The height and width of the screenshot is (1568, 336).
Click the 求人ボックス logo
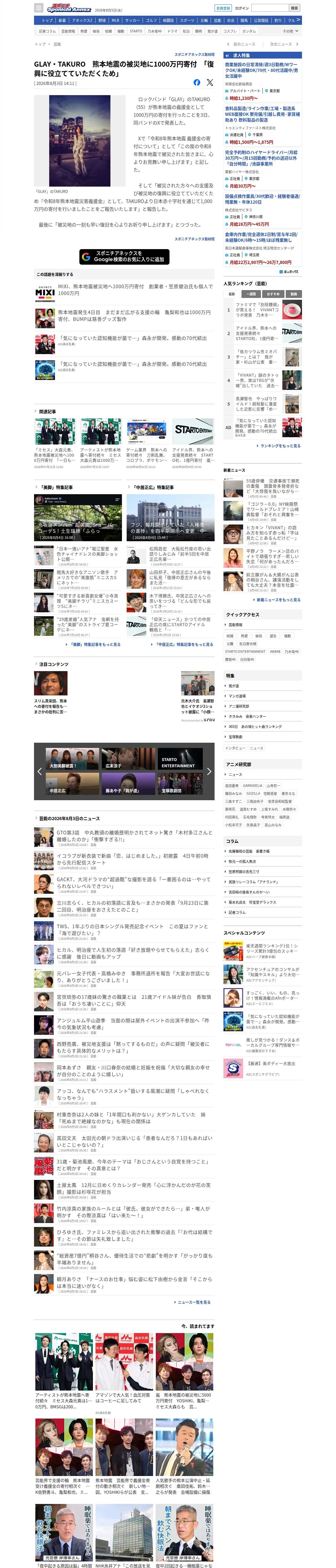290,272
